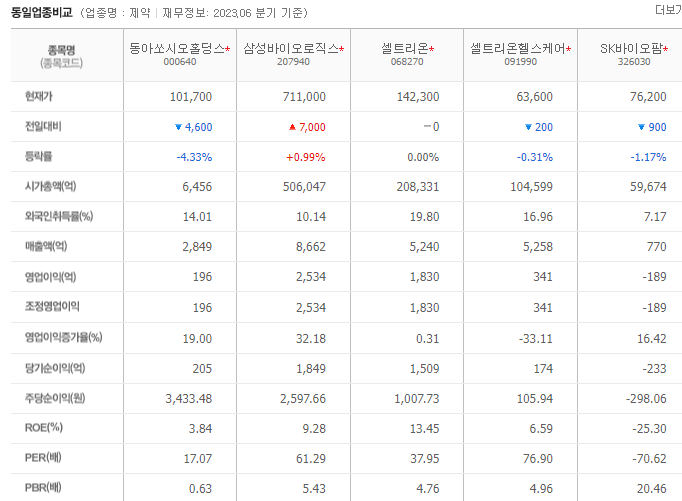Click the -1.17% change rate
This screenshot has height=501, width=682.
[x=648, y=157]
